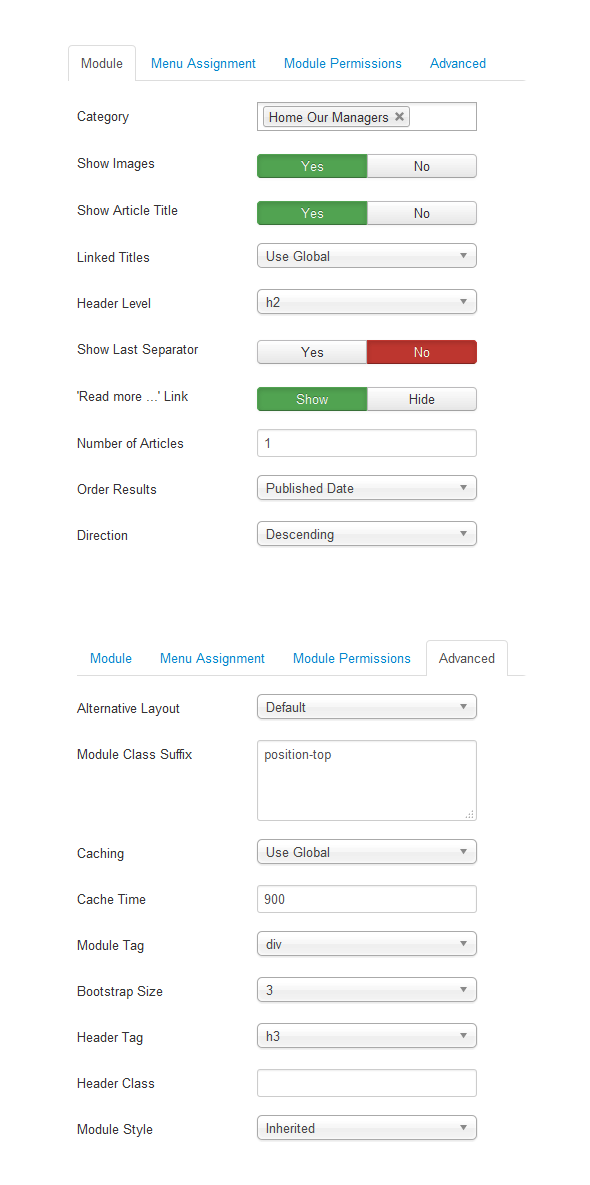
Task: Focus the Header Class input field
Action: tap(367, 1083)
